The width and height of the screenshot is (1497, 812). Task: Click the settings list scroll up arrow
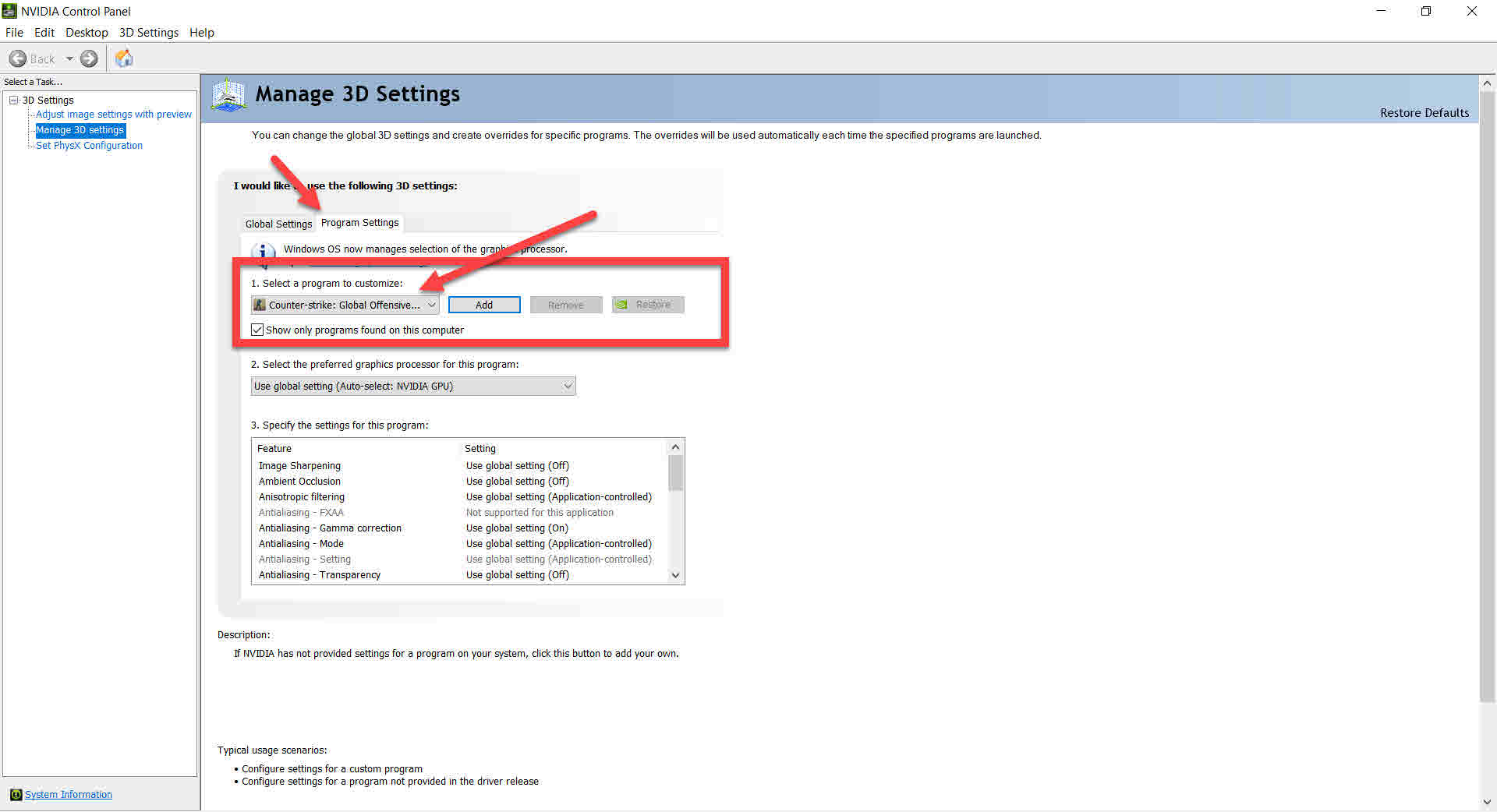676,447
